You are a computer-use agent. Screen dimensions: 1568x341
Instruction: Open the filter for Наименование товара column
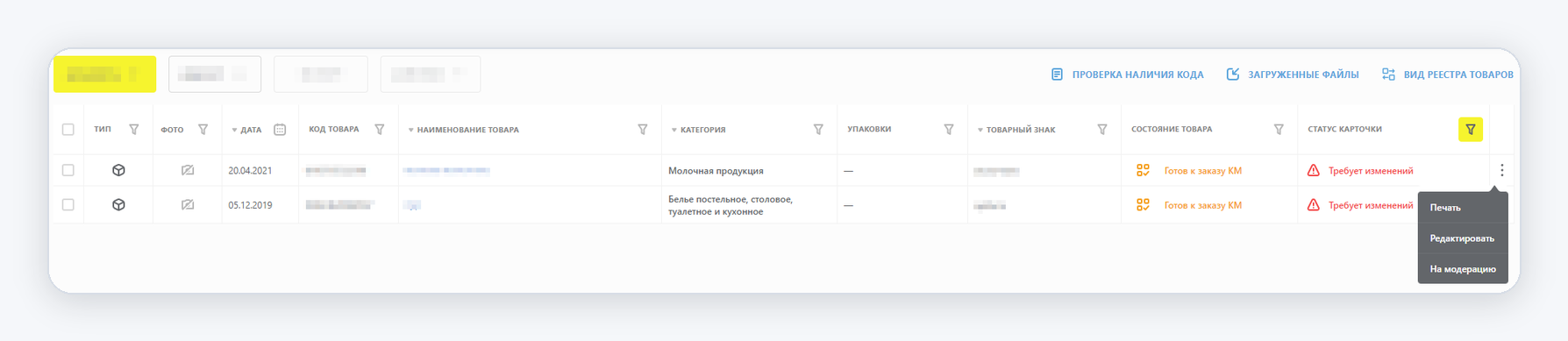643,130
